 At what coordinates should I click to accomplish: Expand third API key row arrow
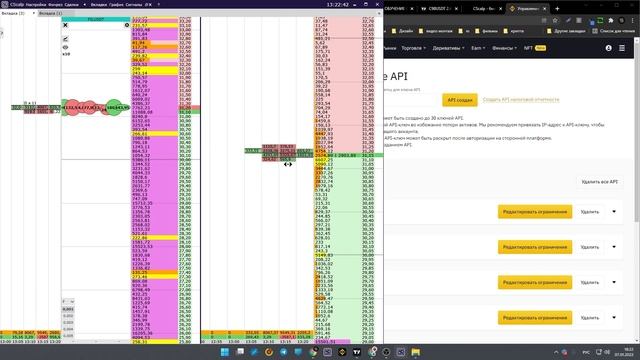click(x=614, y=282)
